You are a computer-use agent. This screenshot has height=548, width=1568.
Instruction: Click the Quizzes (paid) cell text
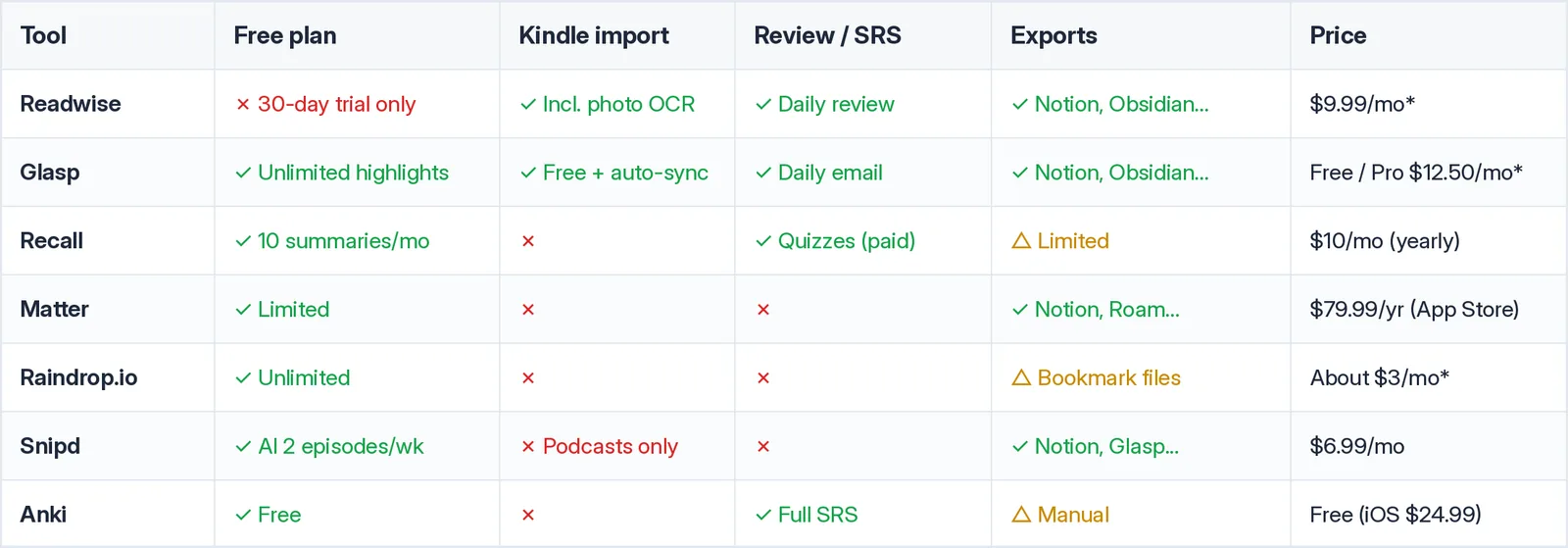847,241
